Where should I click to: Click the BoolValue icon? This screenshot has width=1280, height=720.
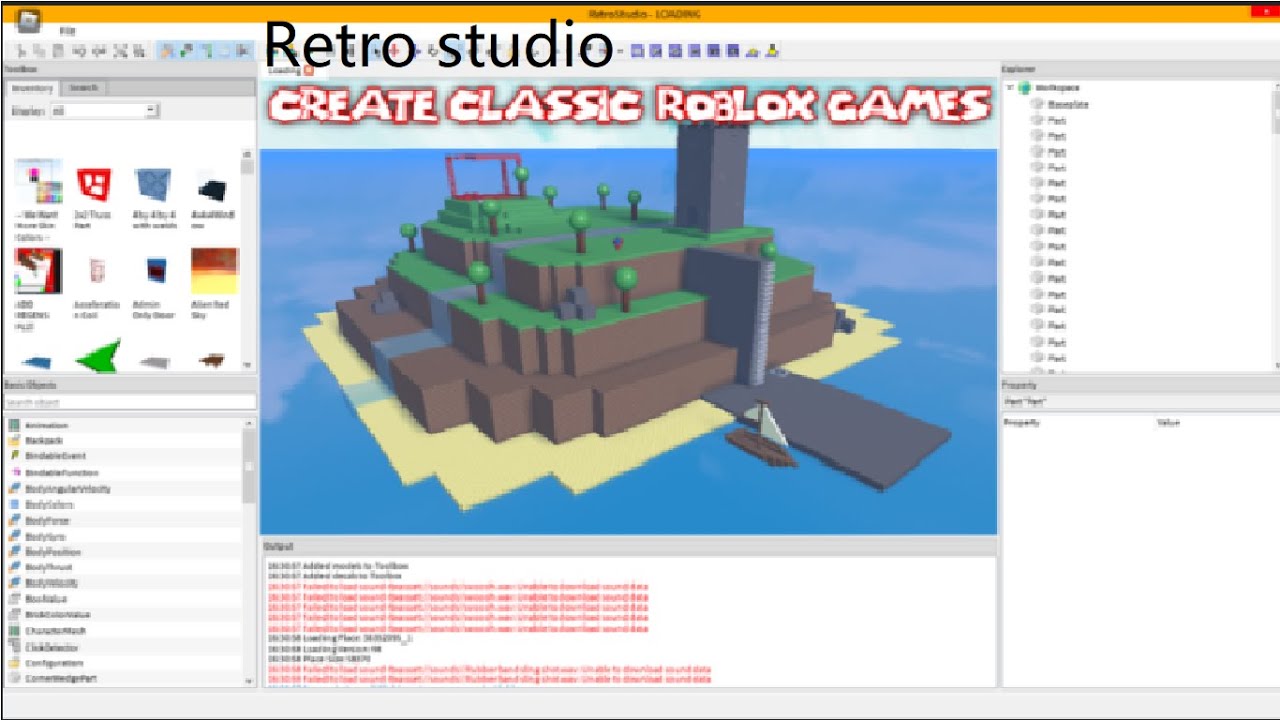coord(14,599)
